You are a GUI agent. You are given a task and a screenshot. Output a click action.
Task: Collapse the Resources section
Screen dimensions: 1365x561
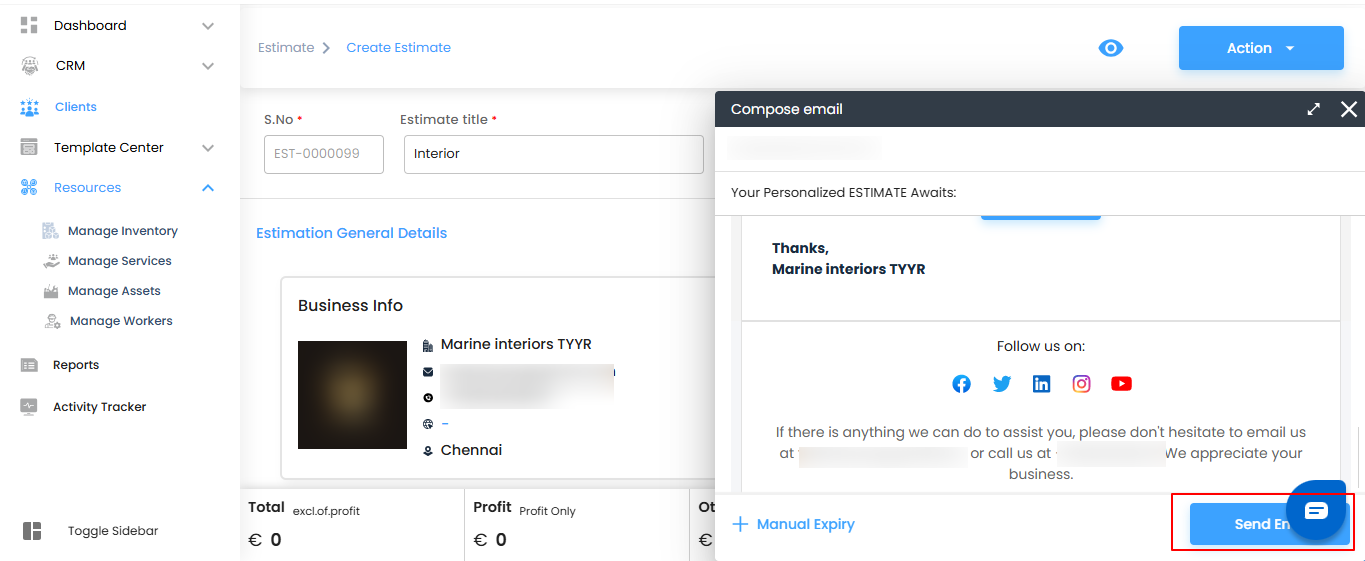click(x=208, y=188)
